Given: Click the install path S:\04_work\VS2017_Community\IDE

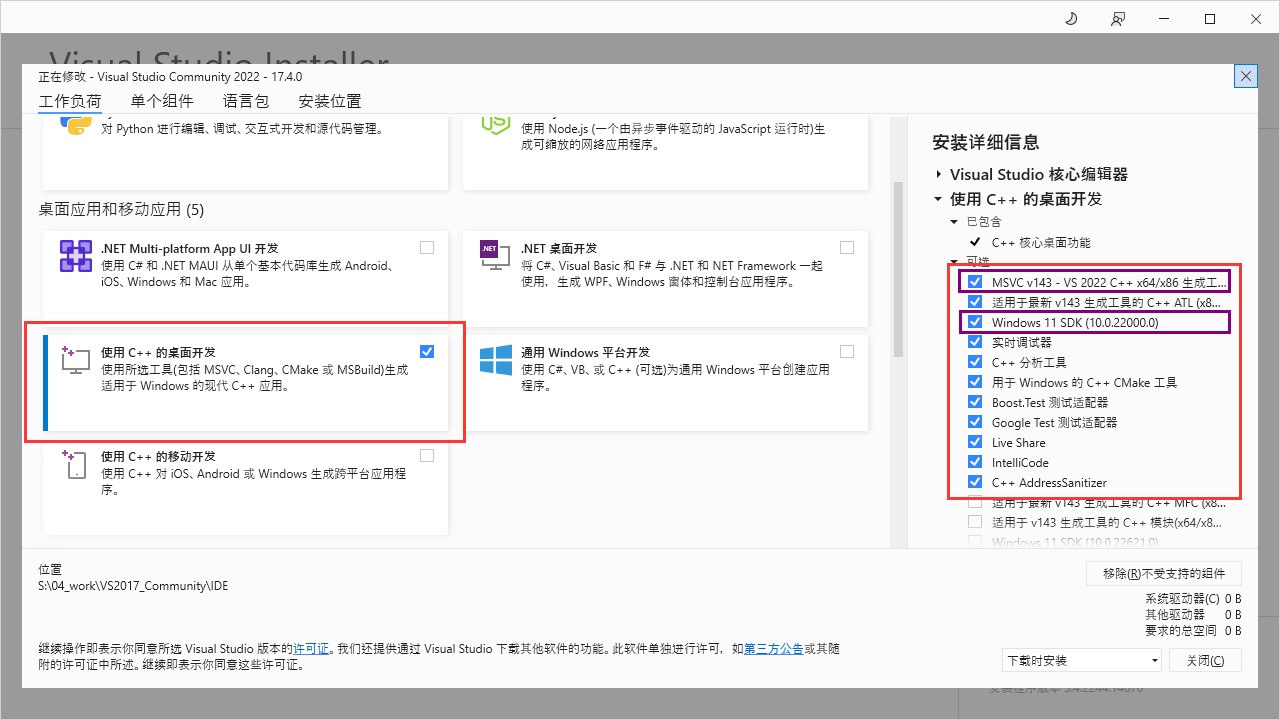Looking at the screenshot, I should pos(133,586).
